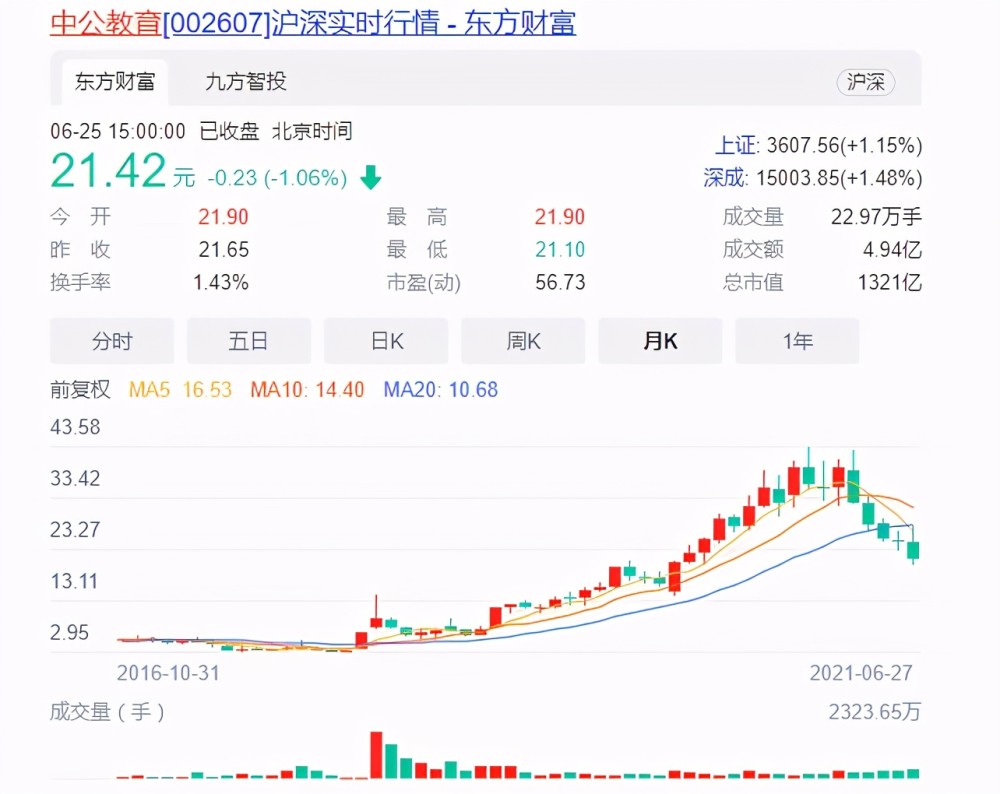
Task: Click the timestamp 06-25 15:00:00
Action: click(118, 131)
